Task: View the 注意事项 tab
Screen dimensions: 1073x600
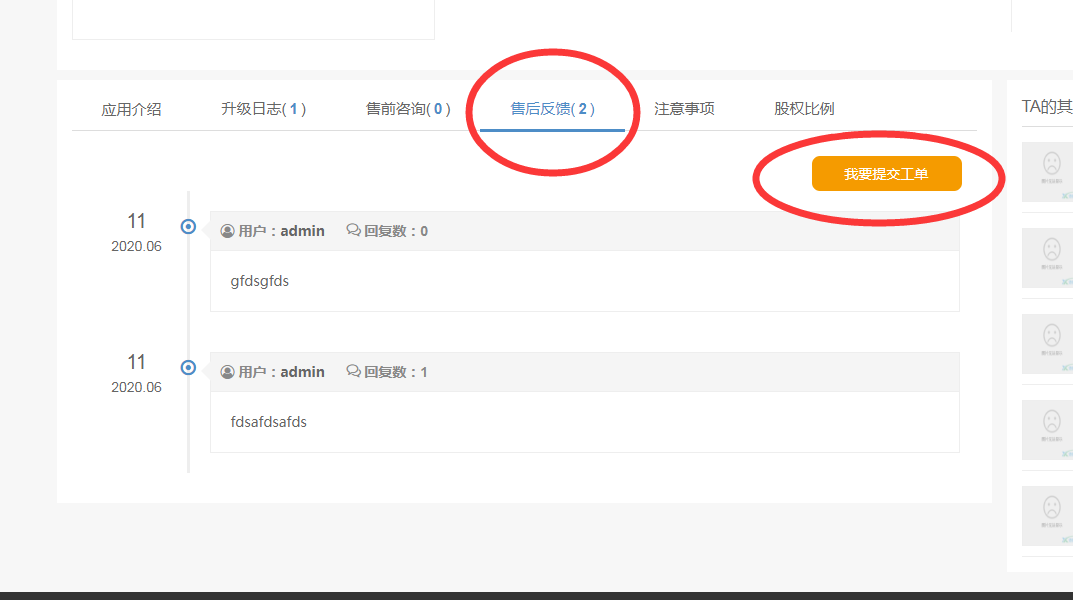Action: 684,109
